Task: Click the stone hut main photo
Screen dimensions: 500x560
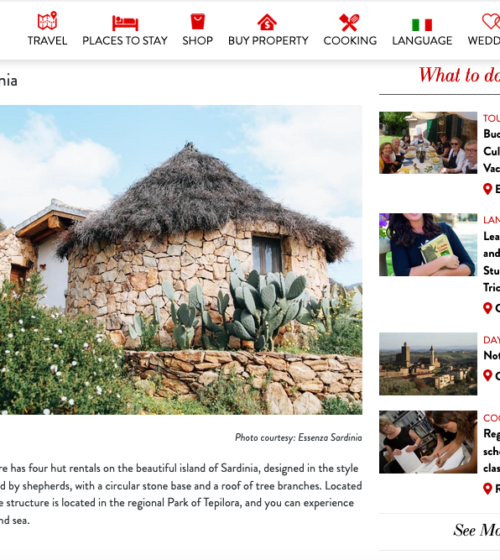Action: (x=181, y=260)
